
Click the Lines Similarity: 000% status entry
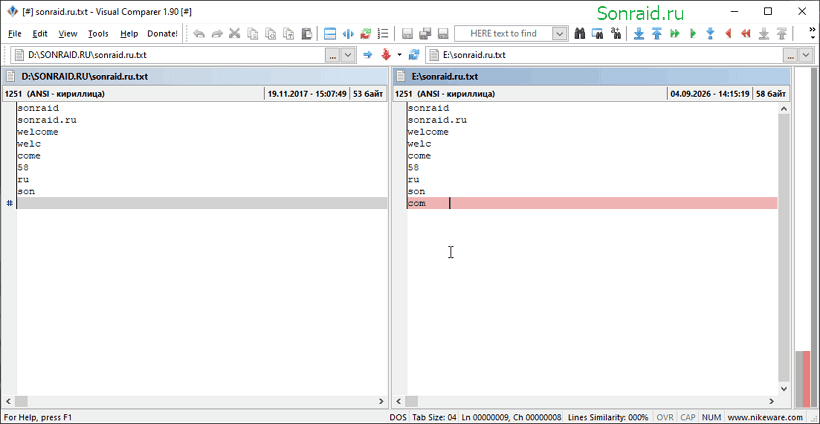(609, 417)
